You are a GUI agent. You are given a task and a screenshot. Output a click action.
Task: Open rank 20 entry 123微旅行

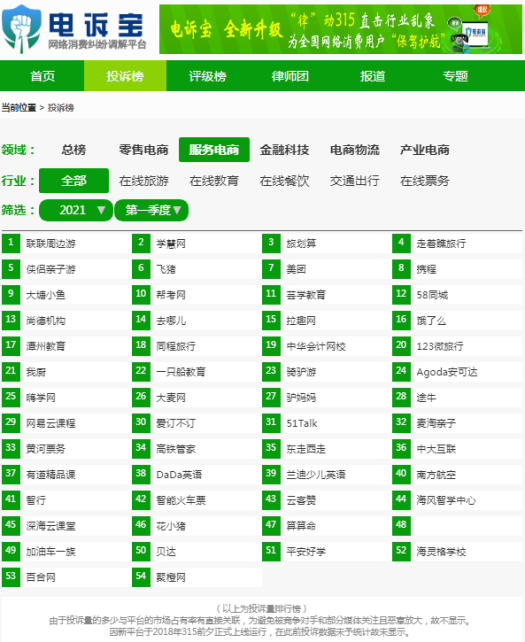[x=440, y=346]
